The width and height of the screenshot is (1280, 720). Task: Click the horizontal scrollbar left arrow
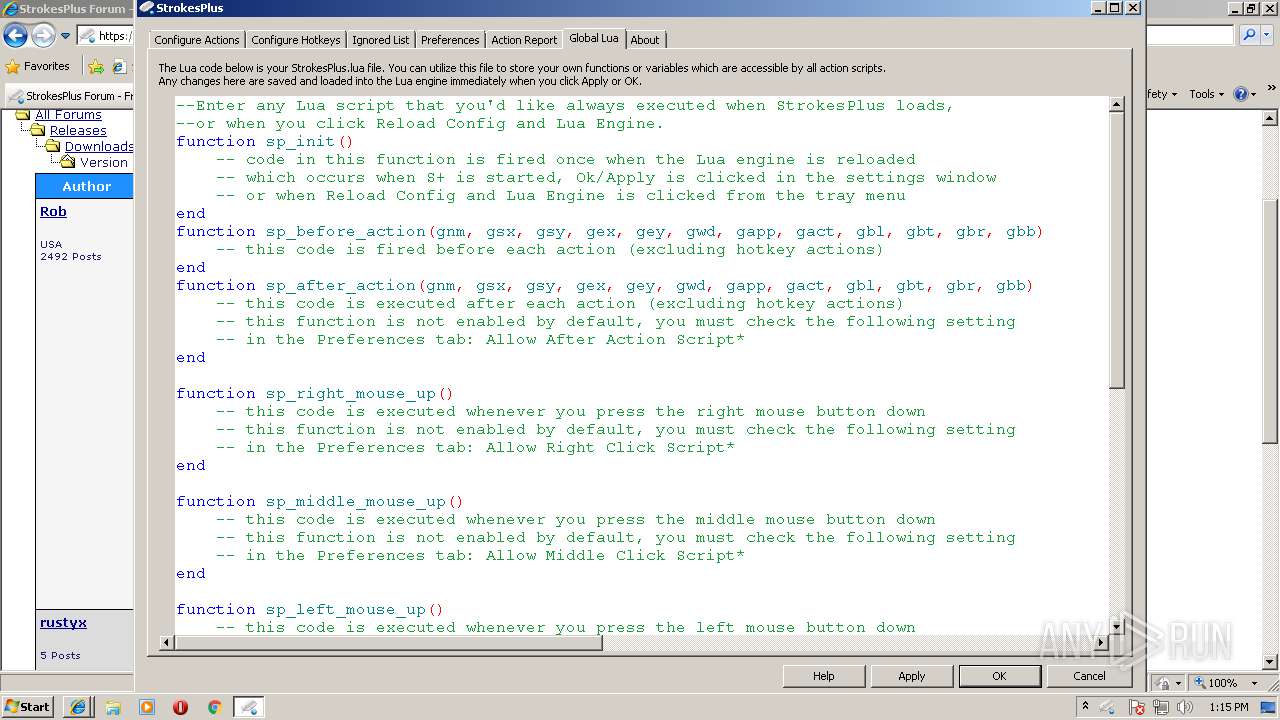click(167, 642)
